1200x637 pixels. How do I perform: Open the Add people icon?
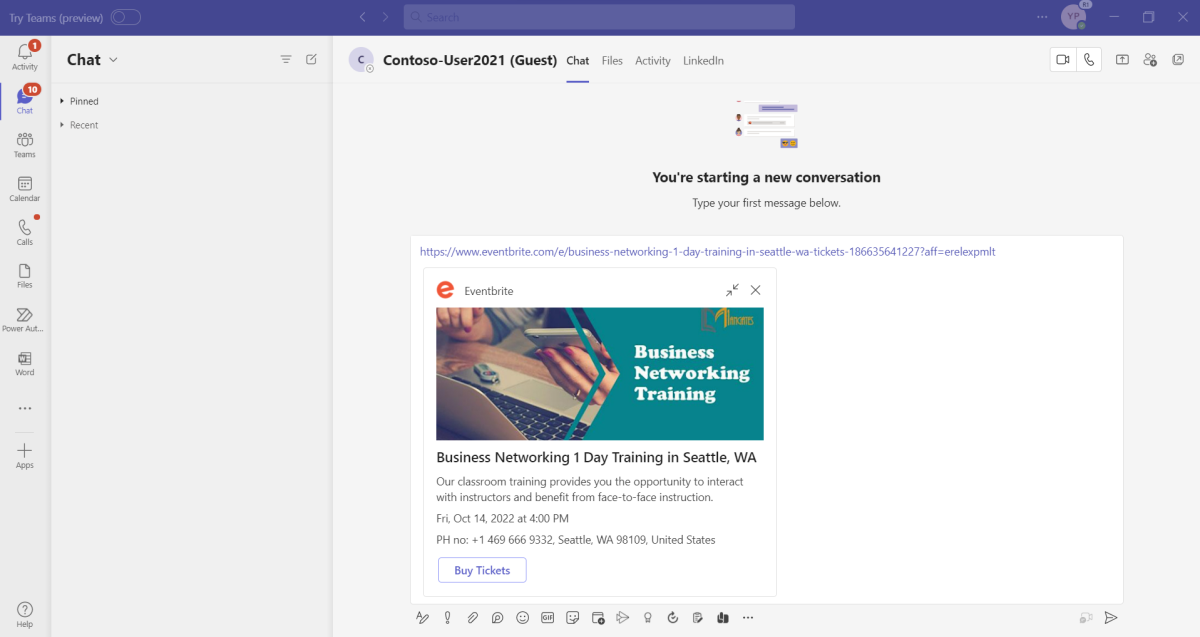point(1150,60)
